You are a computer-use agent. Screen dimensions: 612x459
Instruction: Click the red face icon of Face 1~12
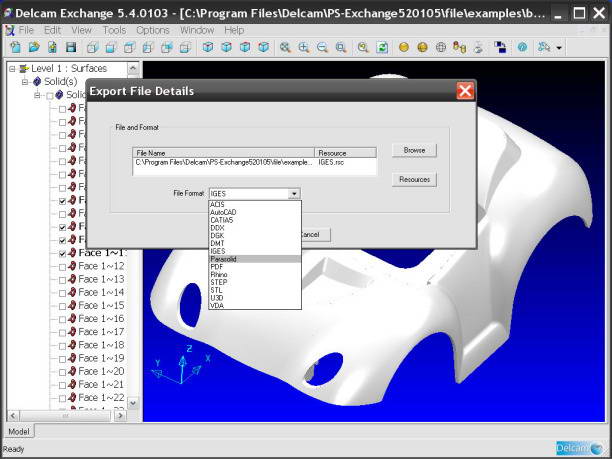(x=72, y=266)
